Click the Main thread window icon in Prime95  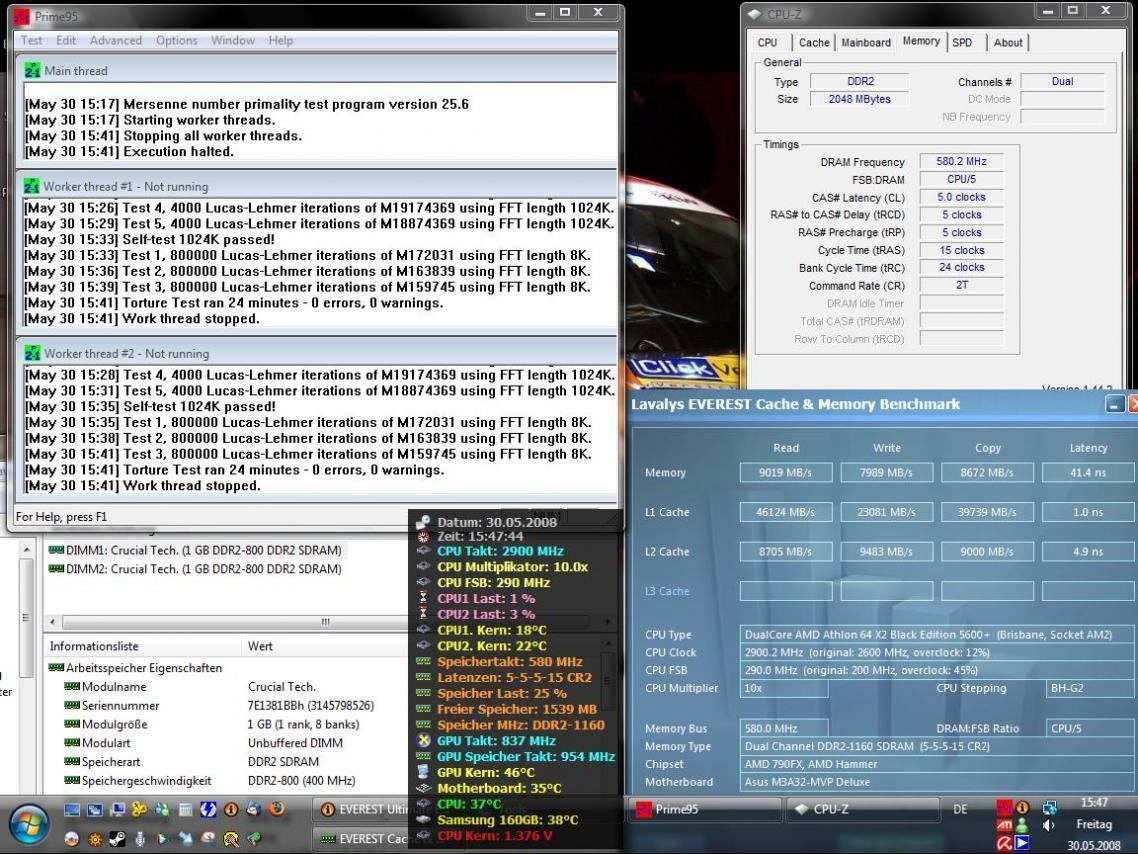point(32,71)
